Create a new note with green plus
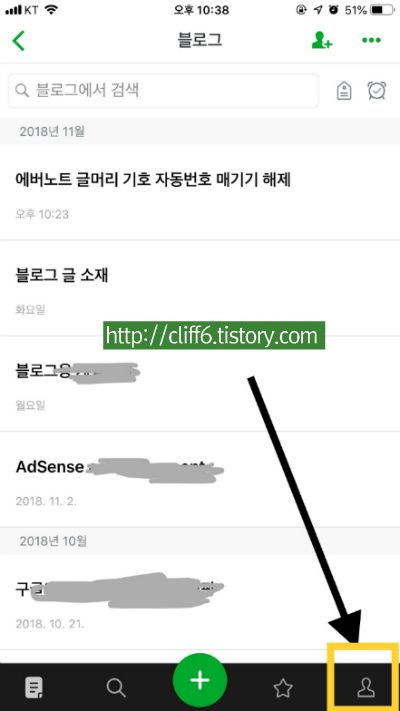Viewport: 400px width, 711px height. click(200, 681)
